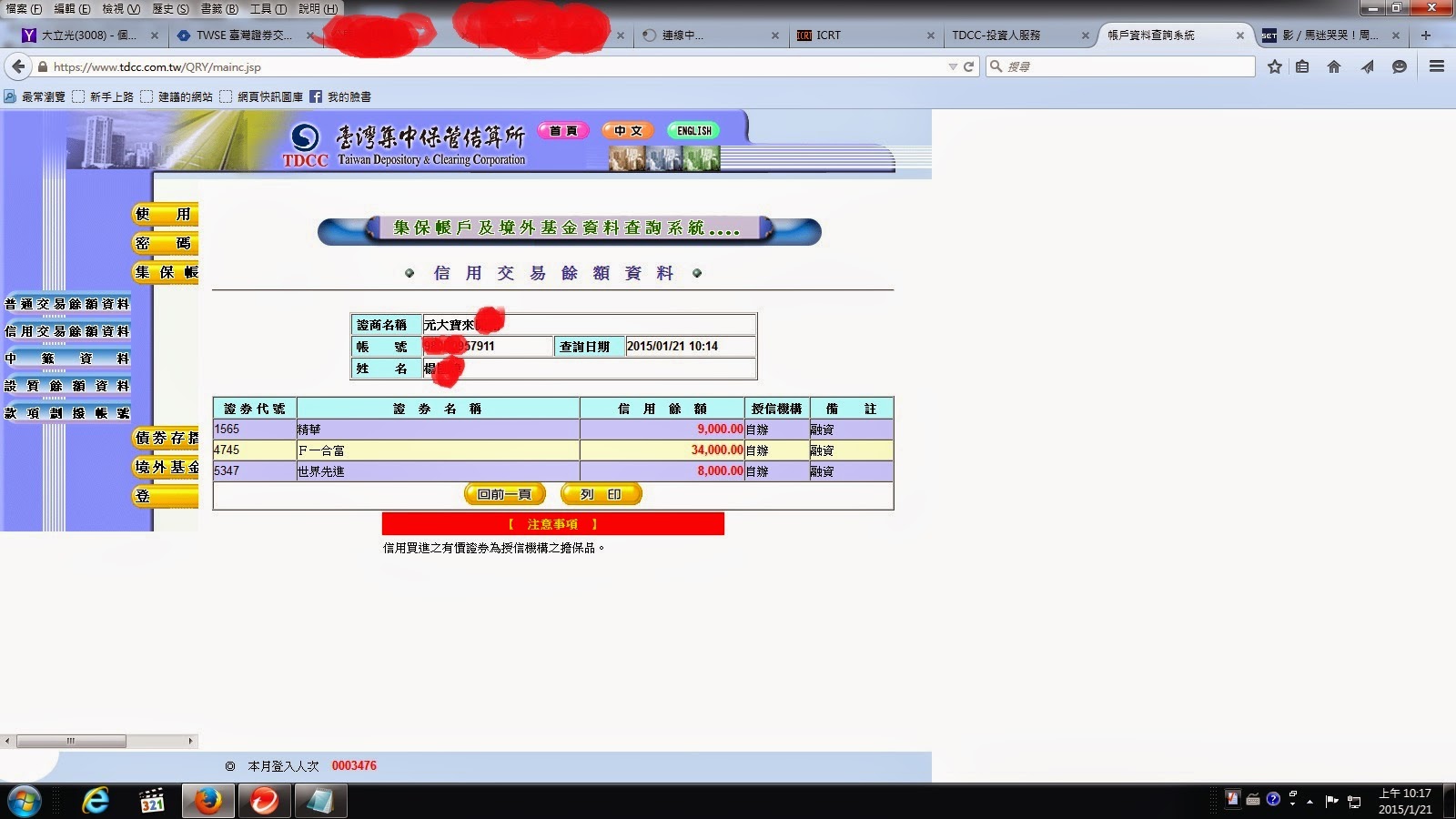
Task: Click the blue help tray icon
Action: (1273, 799)
